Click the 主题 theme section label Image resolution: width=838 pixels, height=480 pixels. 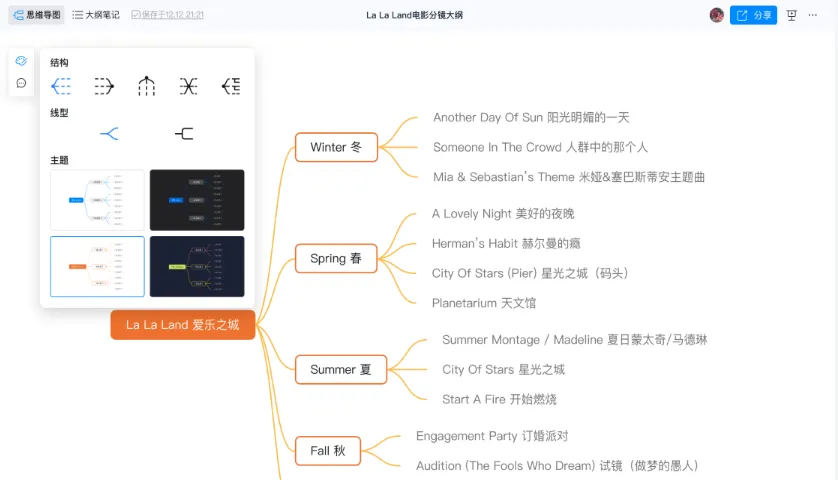pyautogui.click(x=59, y=160)
